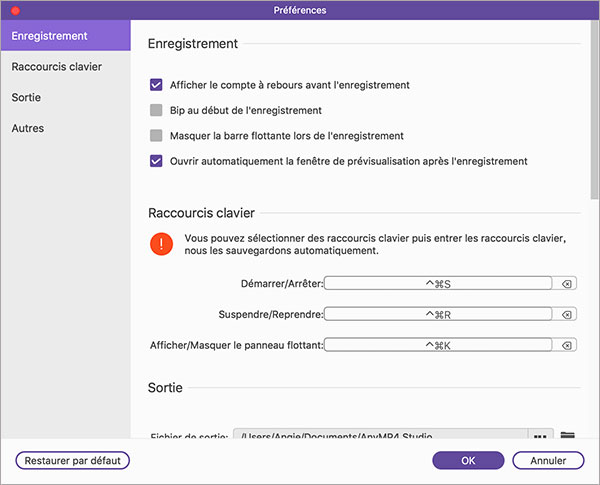
Task: Enable Masquer la barre flottante checkbox
Action: pyautogui.click(x=156, y=136)
